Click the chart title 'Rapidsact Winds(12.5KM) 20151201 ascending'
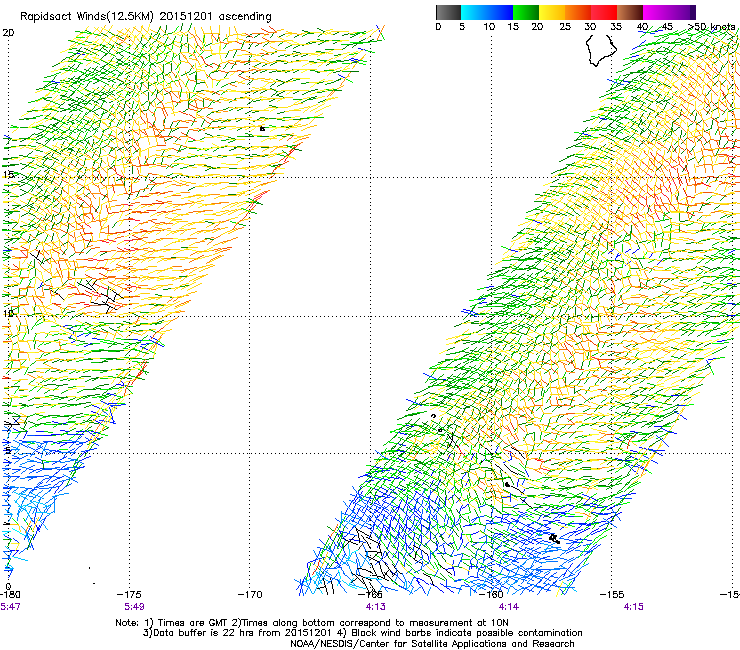 [x=145, y=17]
